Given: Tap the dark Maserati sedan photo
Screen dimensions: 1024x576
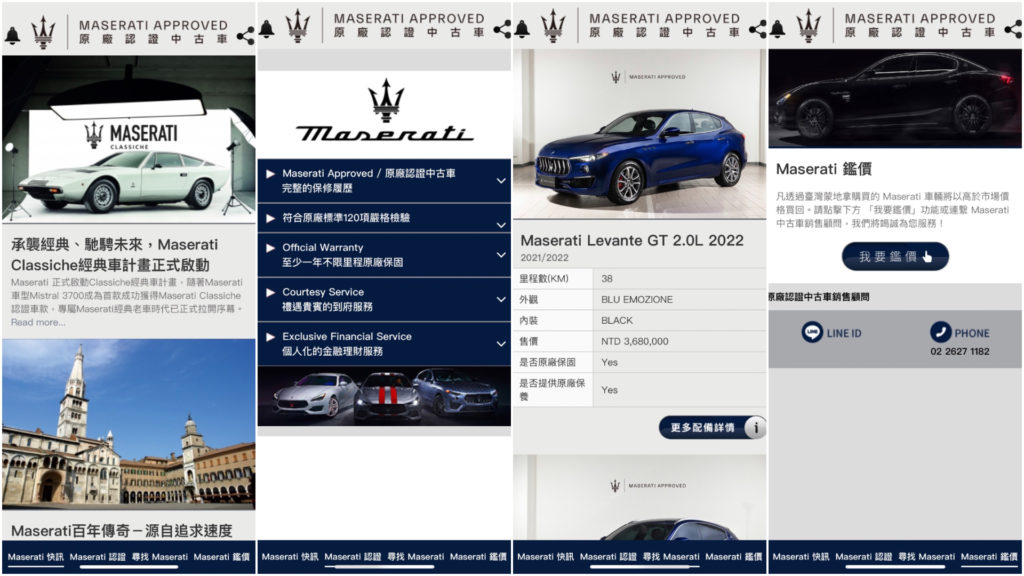Looking at the screenshot, I should [x=895, y=98].
